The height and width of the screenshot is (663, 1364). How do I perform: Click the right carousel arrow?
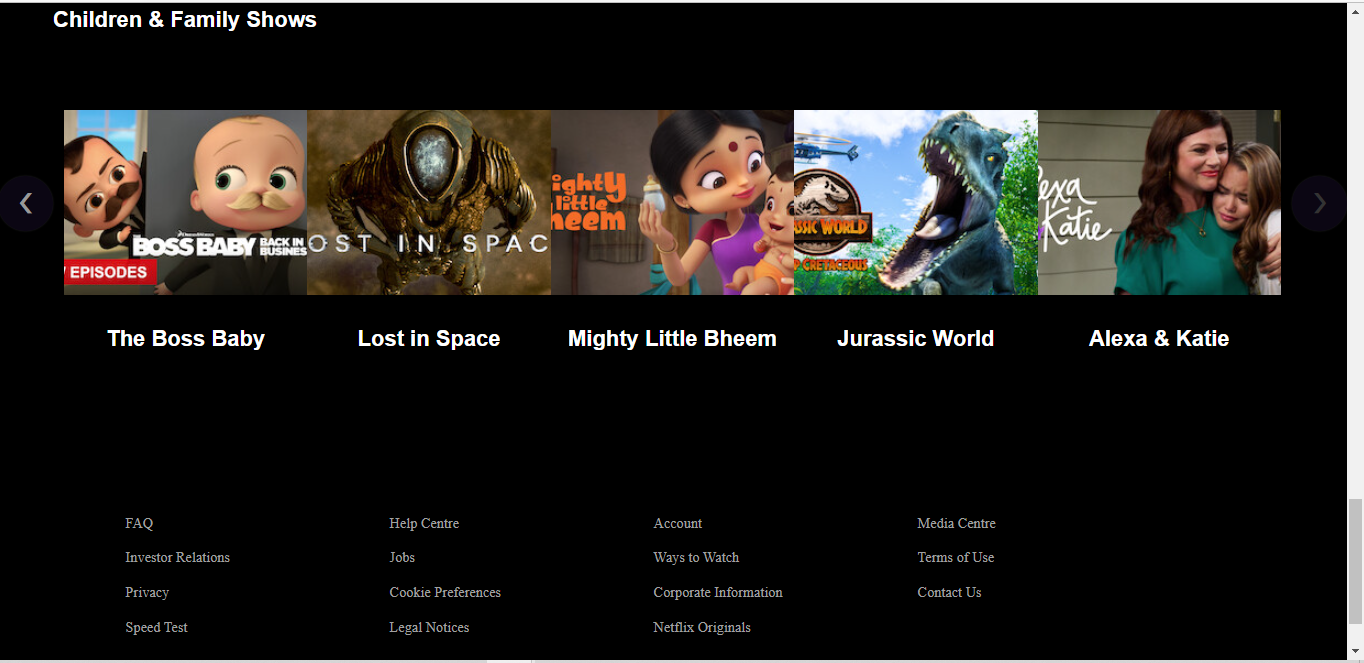[x=1319, y=203]
